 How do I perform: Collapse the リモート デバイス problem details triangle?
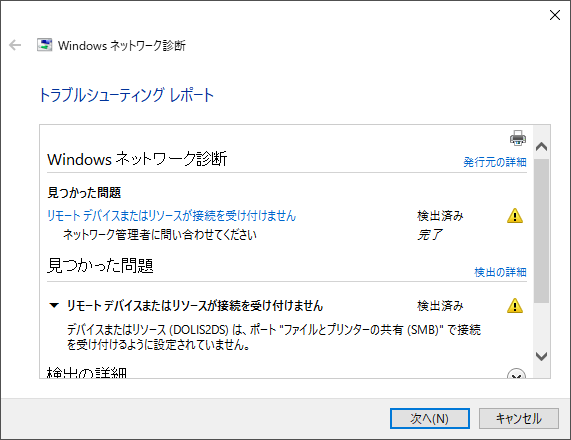(54, 305)
